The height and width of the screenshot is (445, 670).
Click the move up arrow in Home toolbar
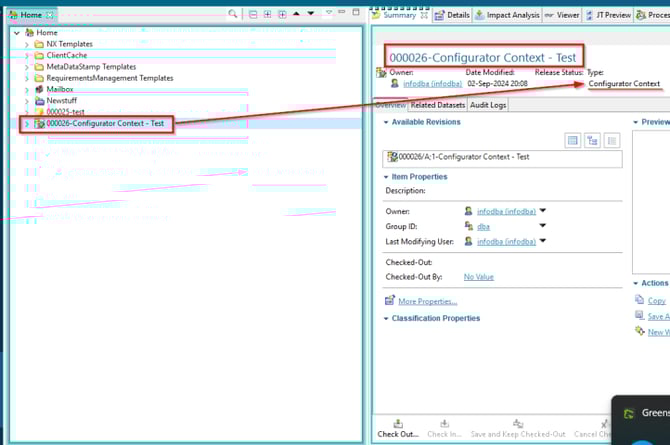tap(296, 14)
